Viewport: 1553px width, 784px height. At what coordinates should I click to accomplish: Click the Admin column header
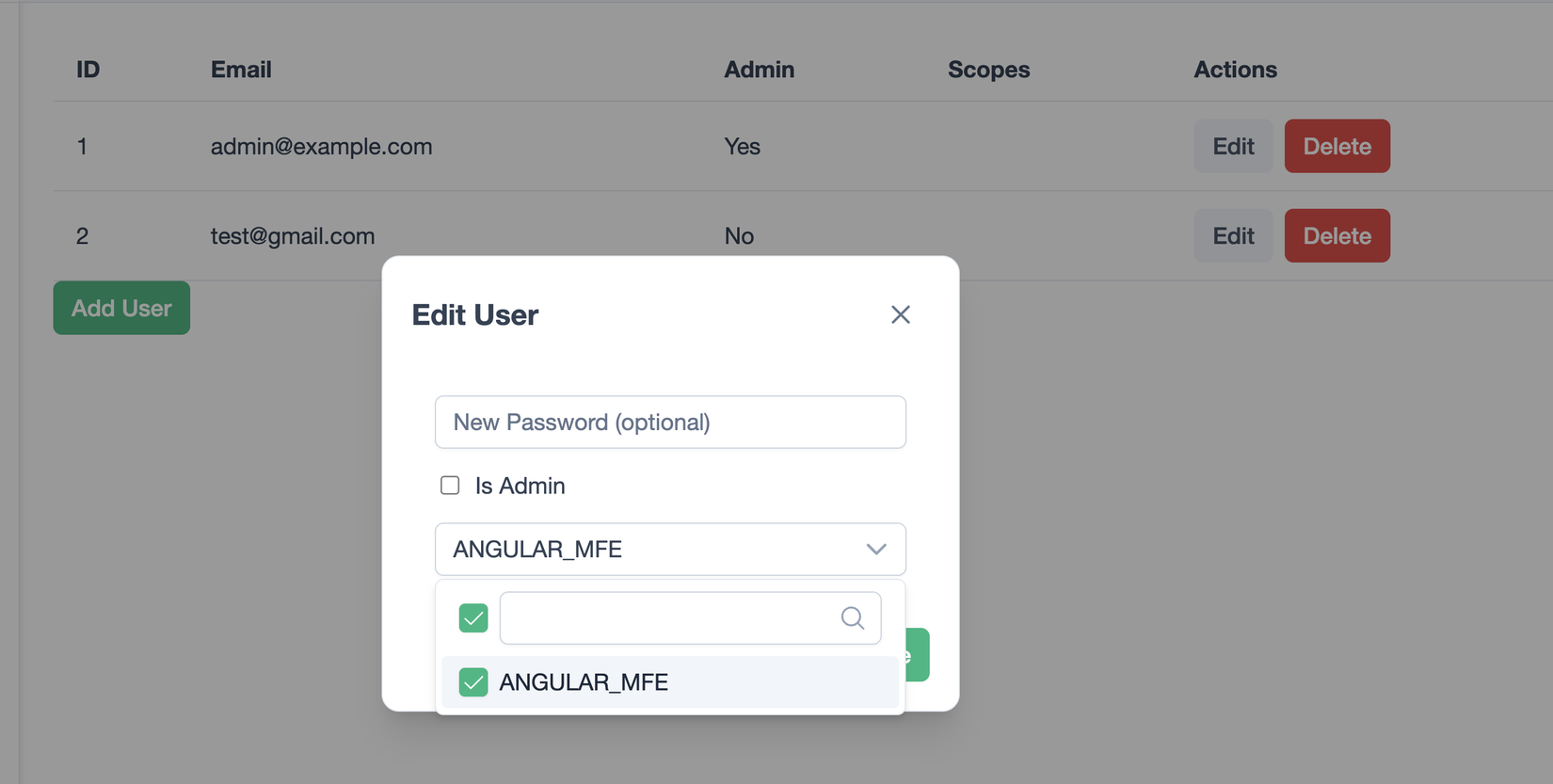coord(759,70)
